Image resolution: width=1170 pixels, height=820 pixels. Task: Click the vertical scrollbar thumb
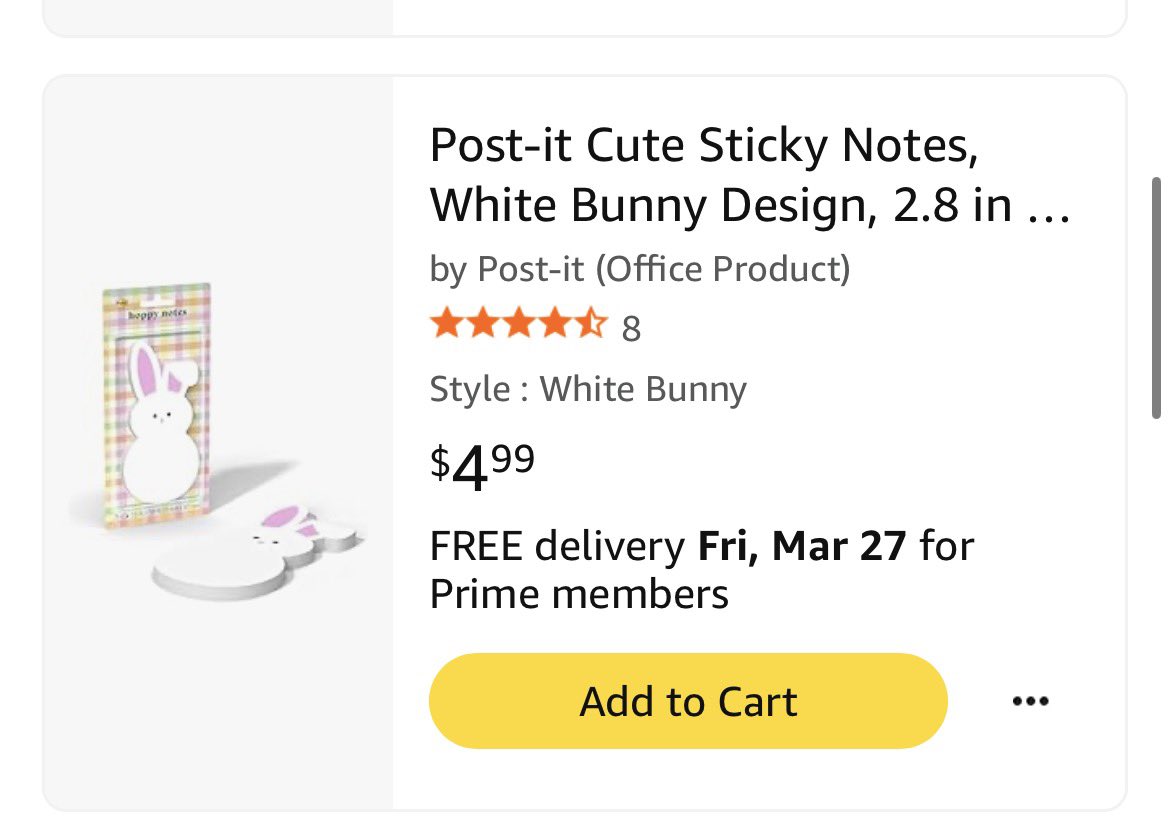[x=1156, y=298]
